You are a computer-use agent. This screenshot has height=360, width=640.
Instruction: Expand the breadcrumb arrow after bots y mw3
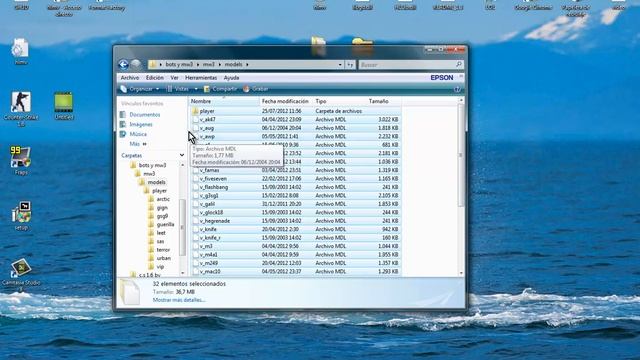(x=198, y=64)
